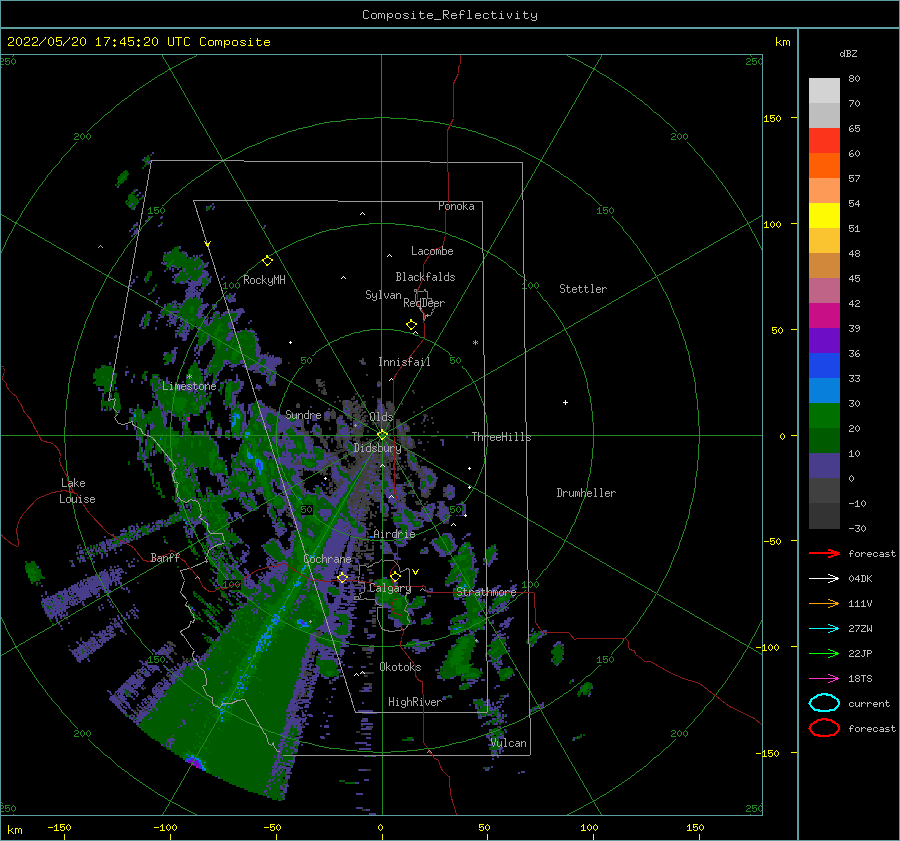Click the dBZ legend heading
The height and width of the screenshot is (841, 900).
click(848, 53)
